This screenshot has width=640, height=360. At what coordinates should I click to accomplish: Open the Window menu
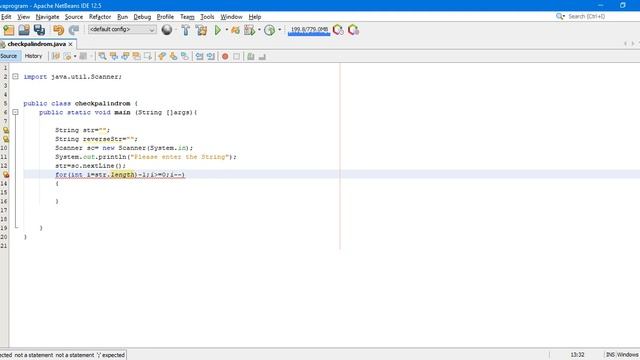tap(231, 17)
